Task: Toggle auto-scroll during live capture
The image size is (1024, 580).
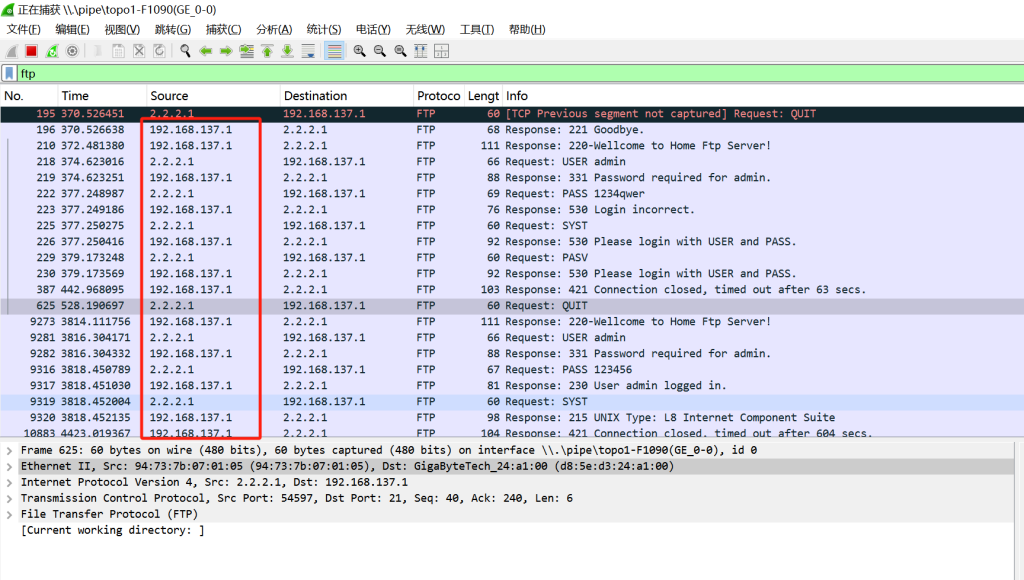Action: 308,51
